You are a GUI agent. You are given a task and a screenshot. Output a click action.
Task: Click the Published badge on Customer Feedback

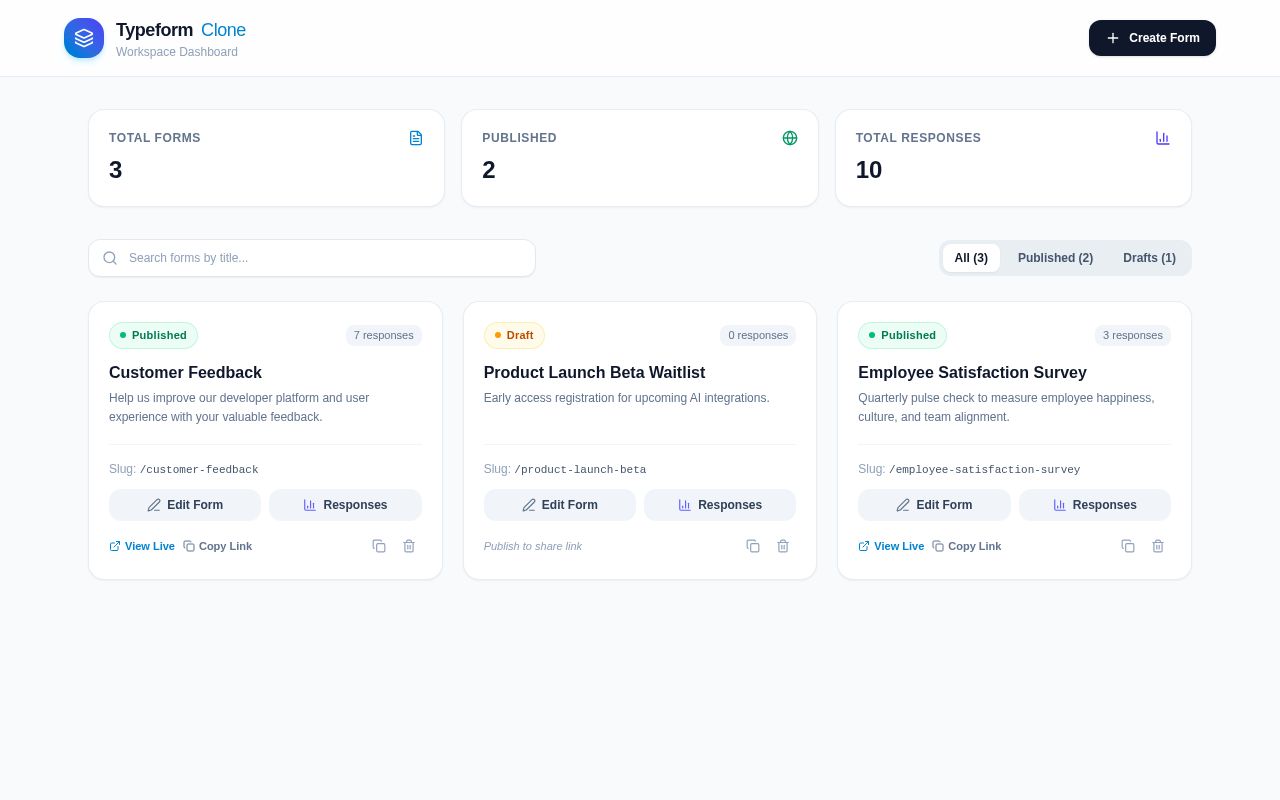tap(153, 335)
